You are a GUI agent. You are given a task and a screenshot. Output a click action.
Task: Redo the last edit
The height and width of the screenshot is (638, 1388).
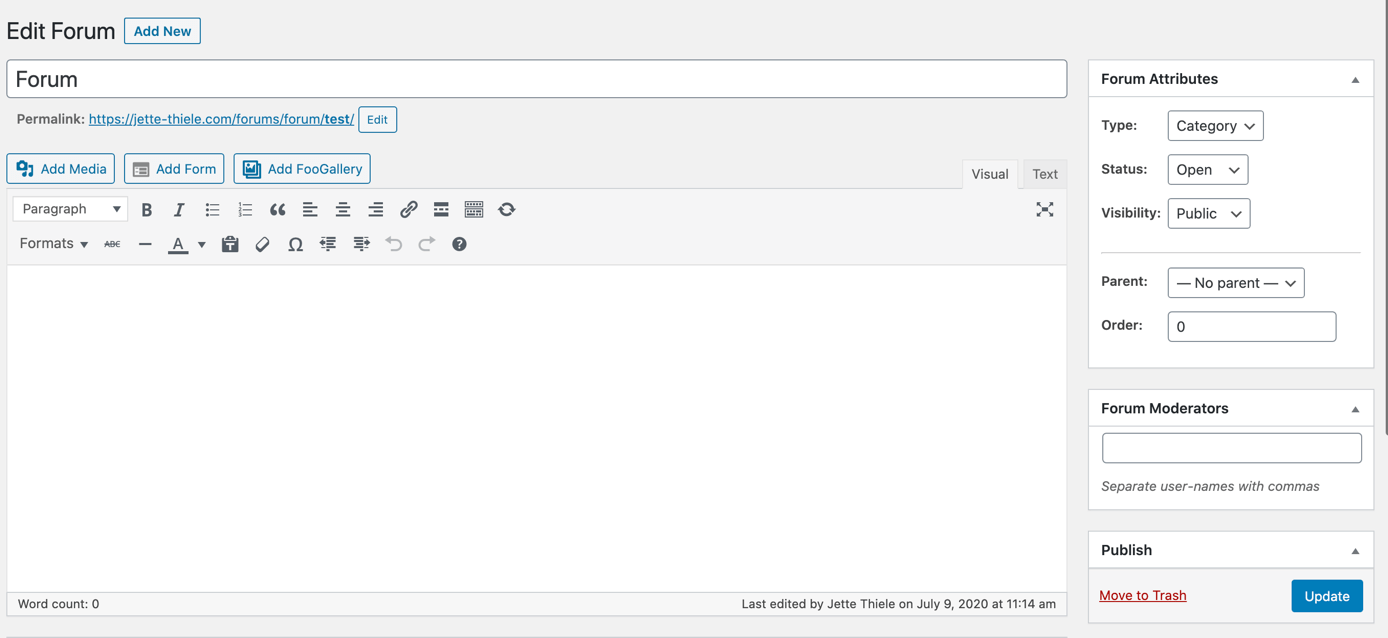pos(427,244)
